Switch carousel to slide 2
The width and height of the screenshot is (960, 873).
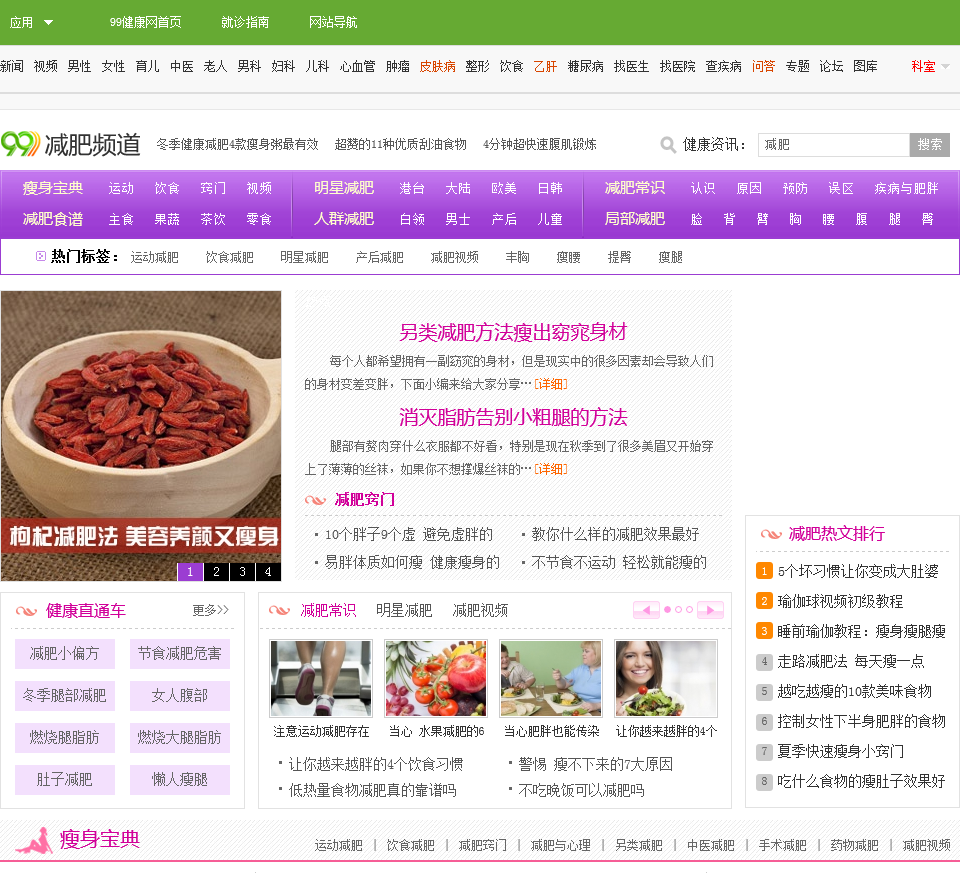(x=216, y=572)
